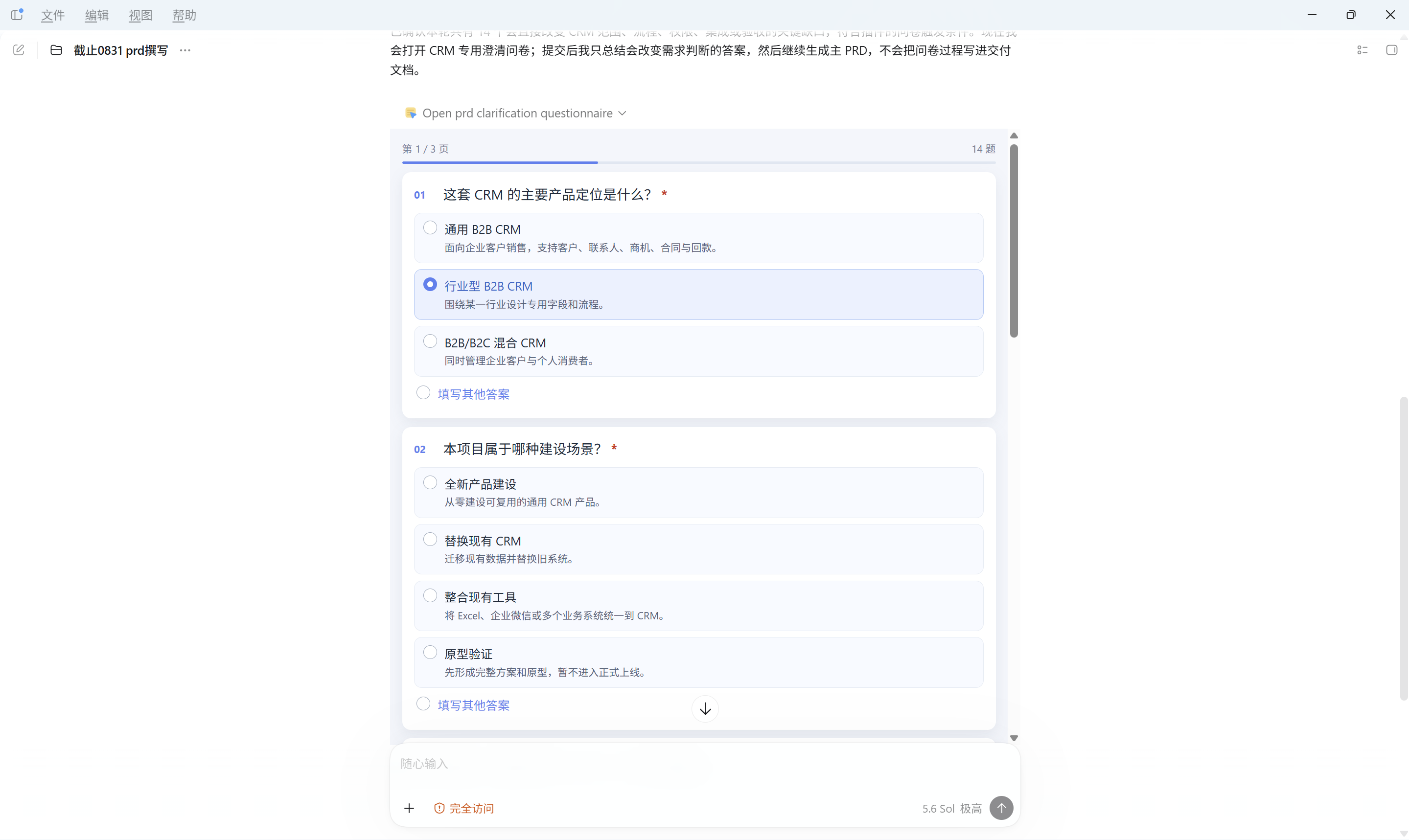1409x840 pixels.
Task: Click the plus attachment icon
Action: 409,808
